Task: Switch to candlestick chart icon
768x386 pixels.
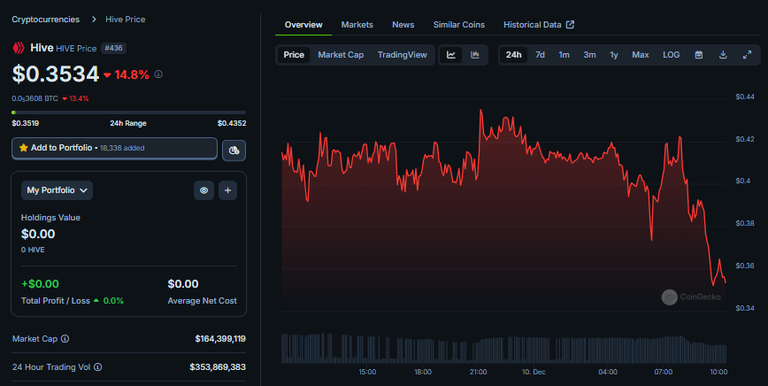Action: click(475, 55)
